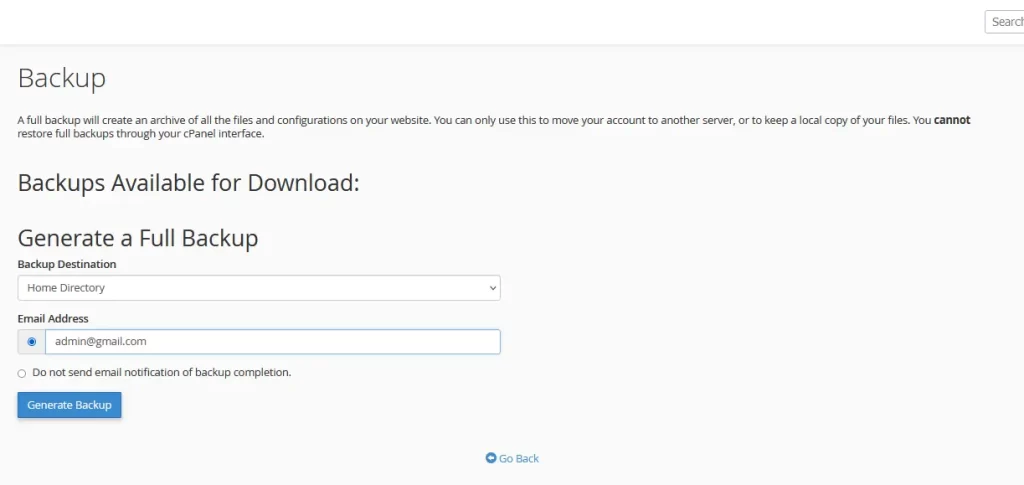Click the admin@gmail.com email input field
Screen dimensions: 1024x485
[272, 341]
